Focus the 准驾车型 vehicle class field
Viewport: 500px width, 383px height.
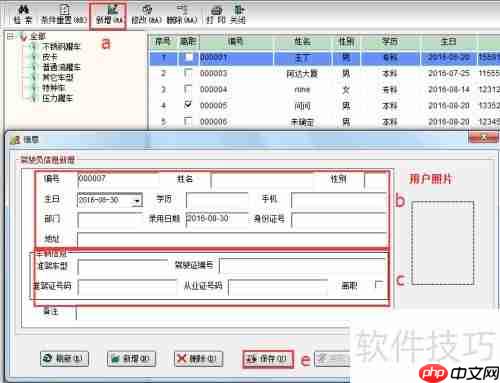(x=123, y=266)
